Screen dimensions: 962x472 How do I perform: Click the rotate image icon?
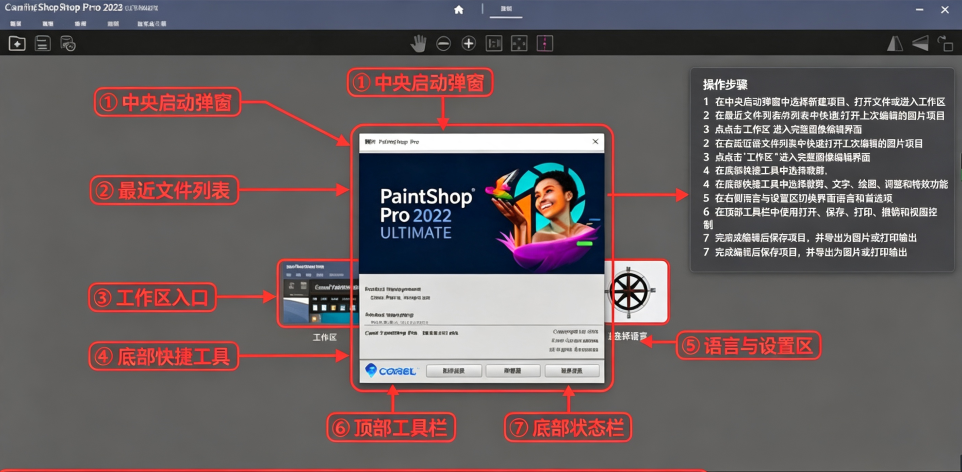click(944, 44)
